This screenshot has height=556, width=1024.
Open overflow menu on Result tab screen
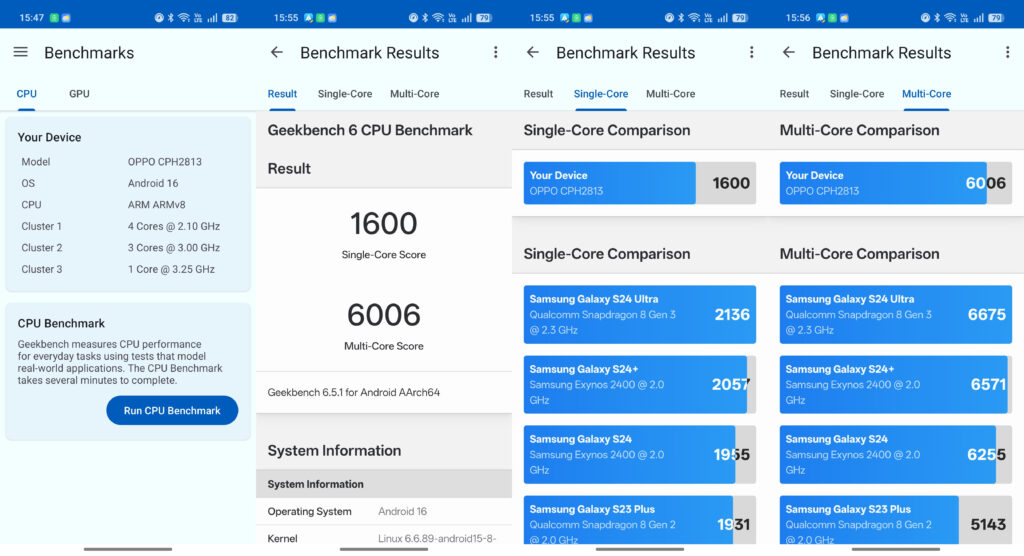[496, 52]
